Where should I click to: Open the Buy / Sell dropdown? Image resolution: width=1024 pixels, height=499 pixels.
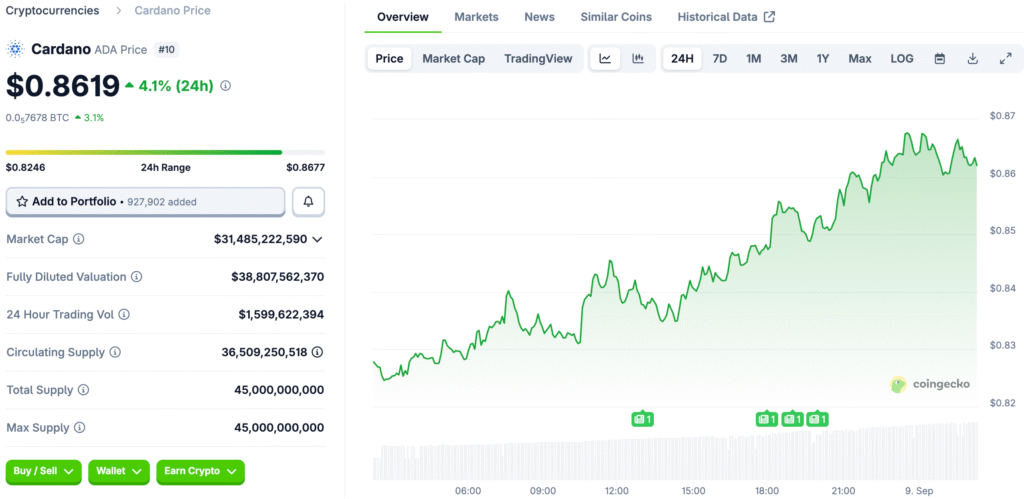pos(44,471)
